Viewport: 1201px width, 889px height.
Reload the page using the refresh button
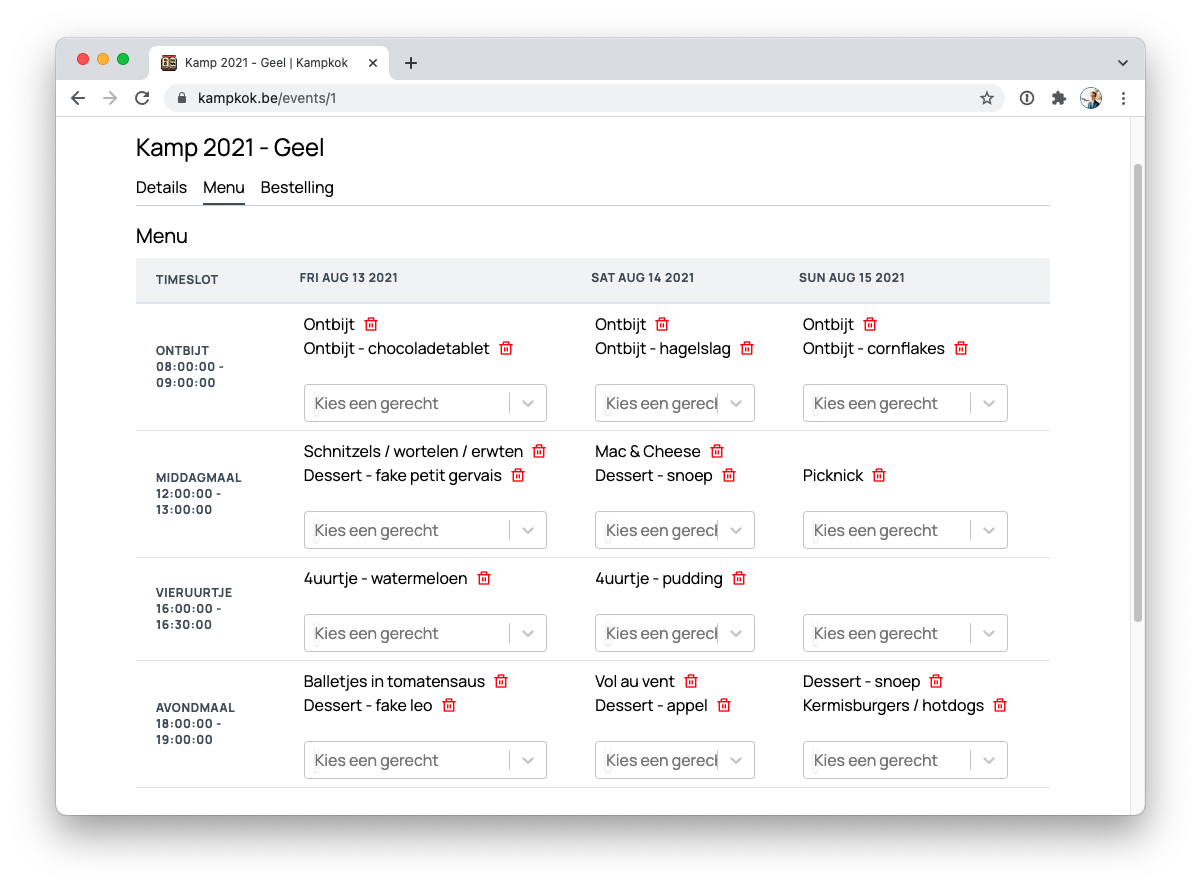[142, 98]
